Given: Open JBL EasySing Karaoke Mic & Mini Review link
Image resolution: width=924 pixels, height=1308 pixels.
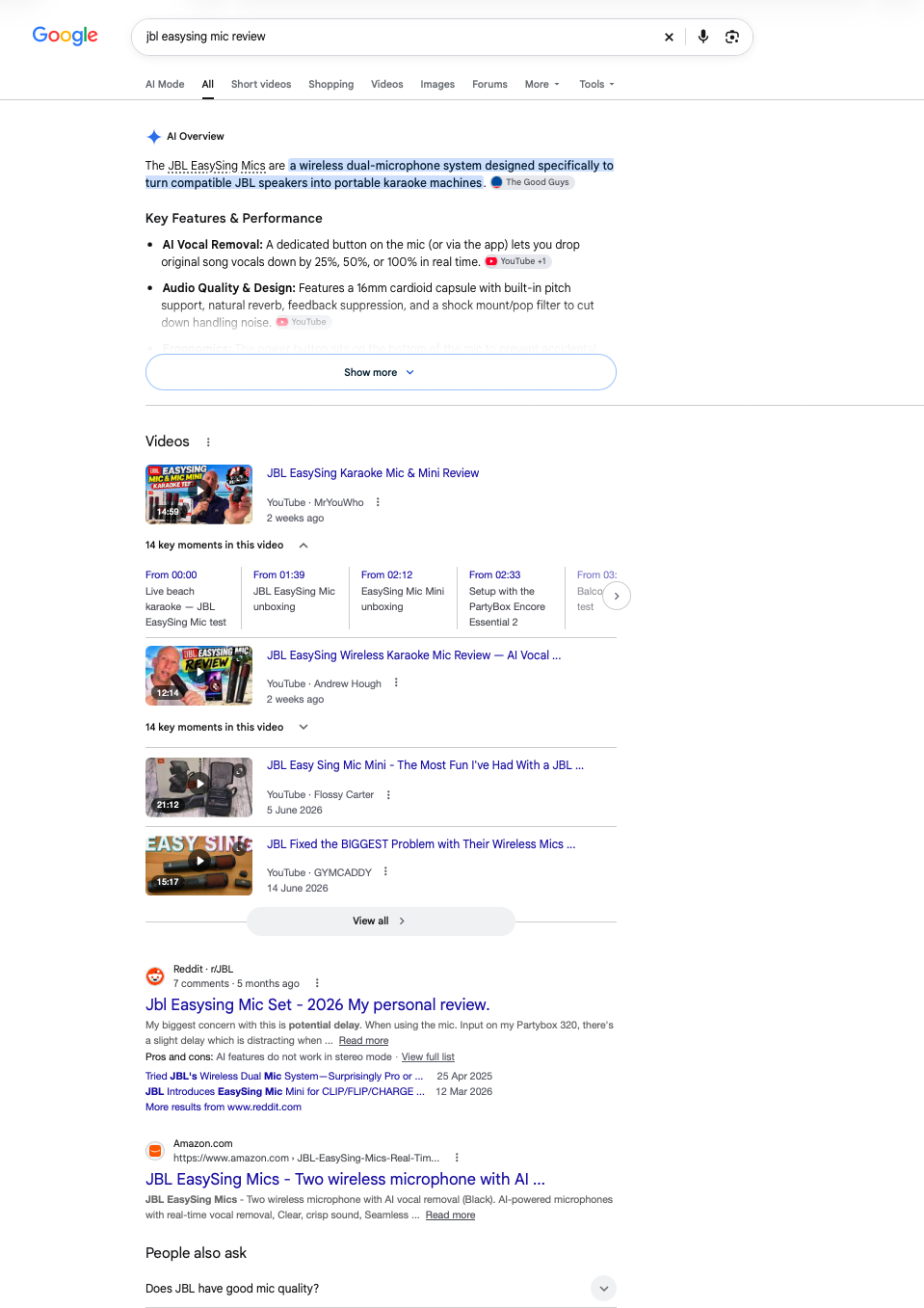Looking at the screenshot, I should pyautogui.click(x=373, y=473).
